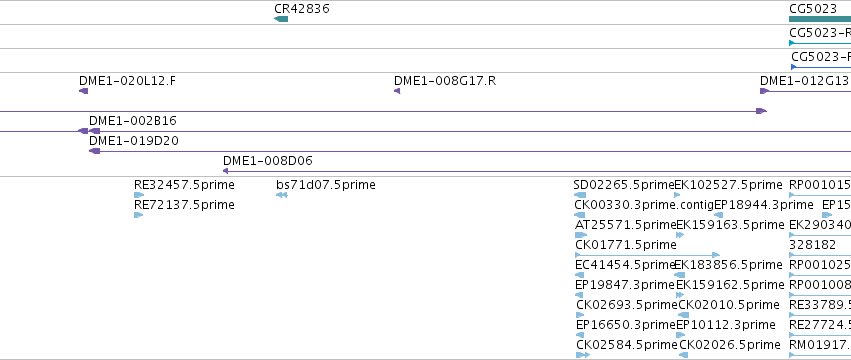
Task: Select double arrow under EK159163.5prime
Action: 680,235
